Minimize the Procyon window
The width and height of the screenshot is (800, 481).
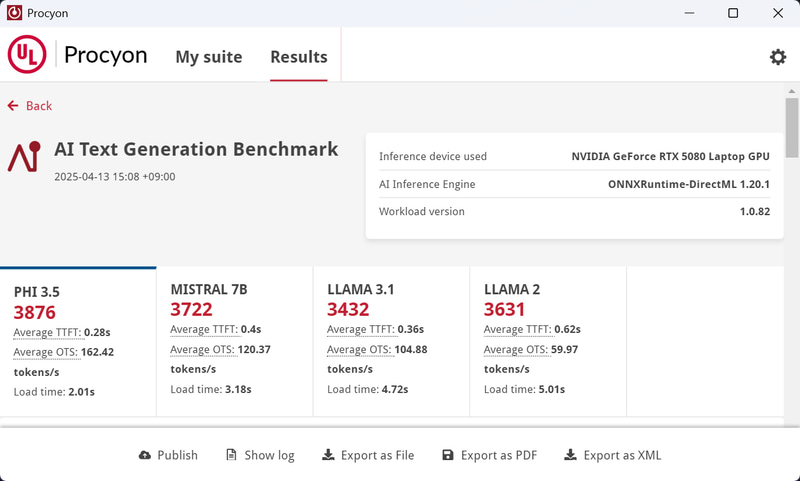pyautogui.click(x=689, y=13)
